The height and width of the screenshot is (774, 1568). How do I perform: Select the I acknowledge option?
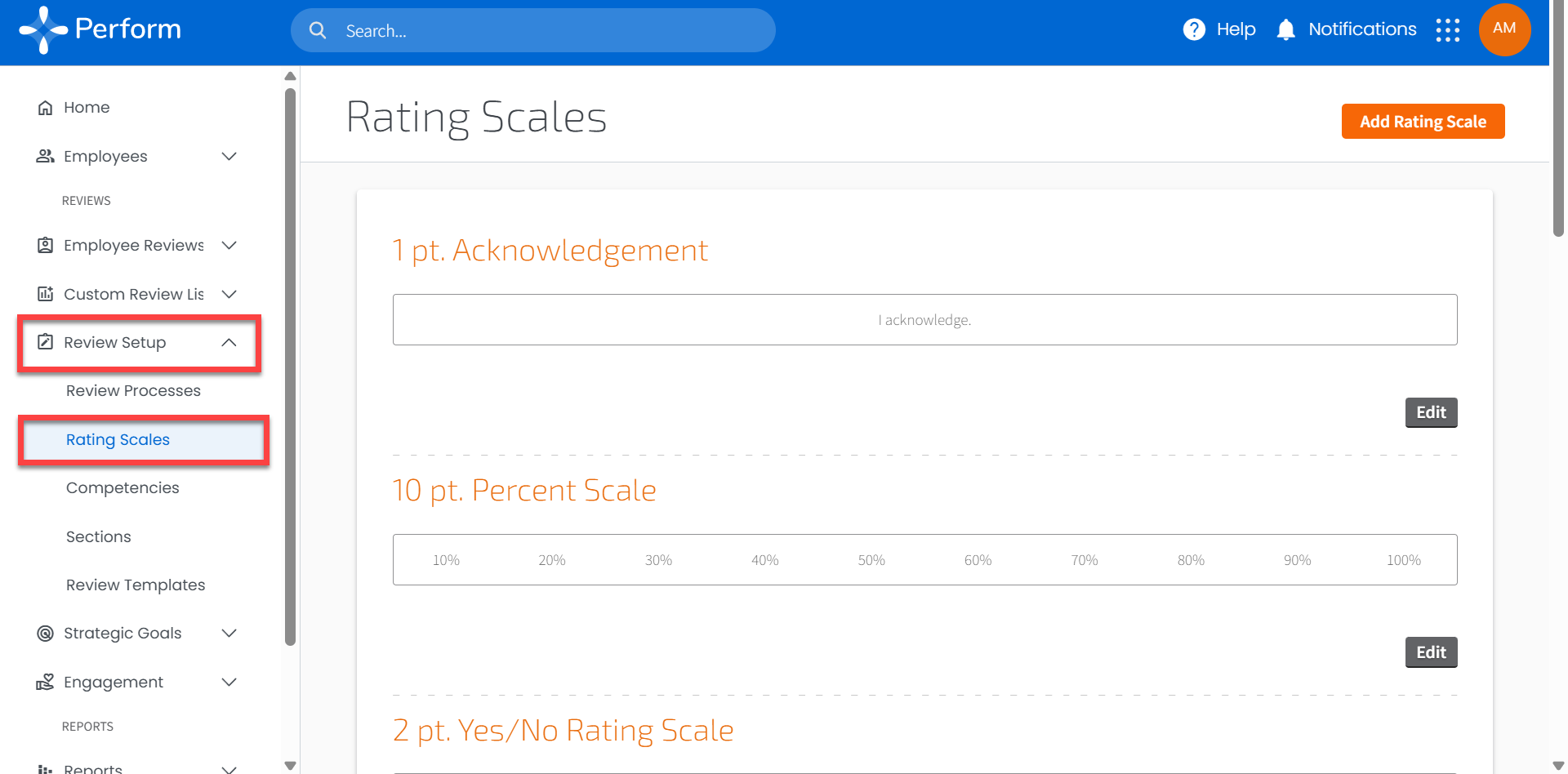924,320
